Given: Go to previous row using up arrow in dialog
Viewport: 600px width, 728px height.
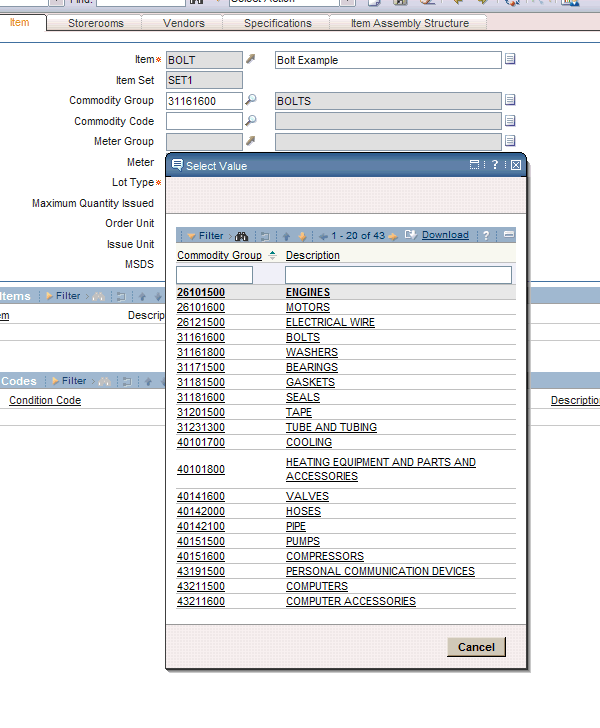Looking at the screenshot, I should pyautogui.click(x=287, y=236).
